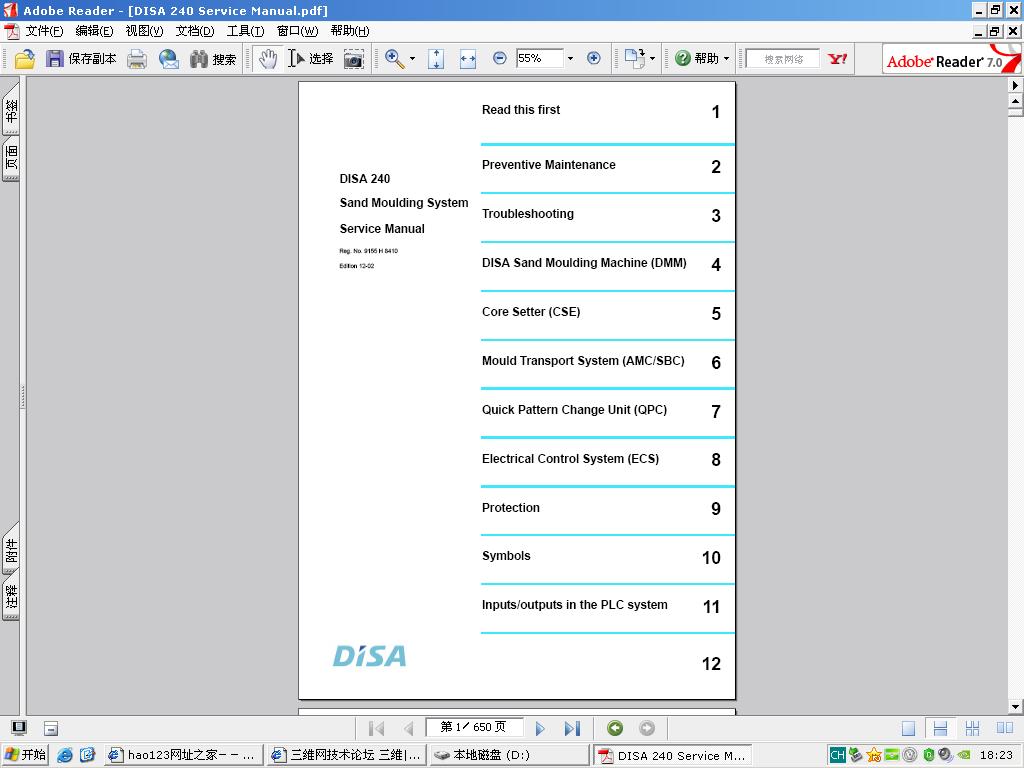Click the Search (搜索) binoculars button
1024x768 pixels.
click(213, 59)
